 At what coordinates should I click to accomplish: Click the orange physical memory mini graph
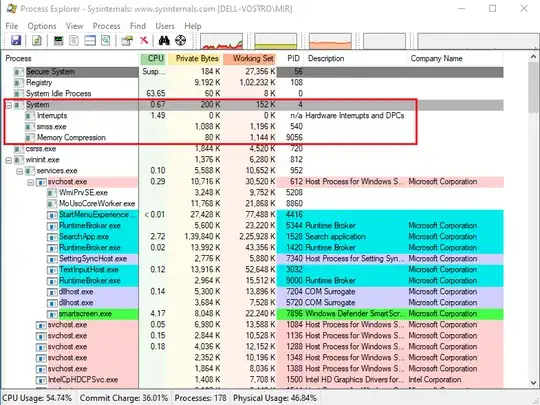click(330, 41)
